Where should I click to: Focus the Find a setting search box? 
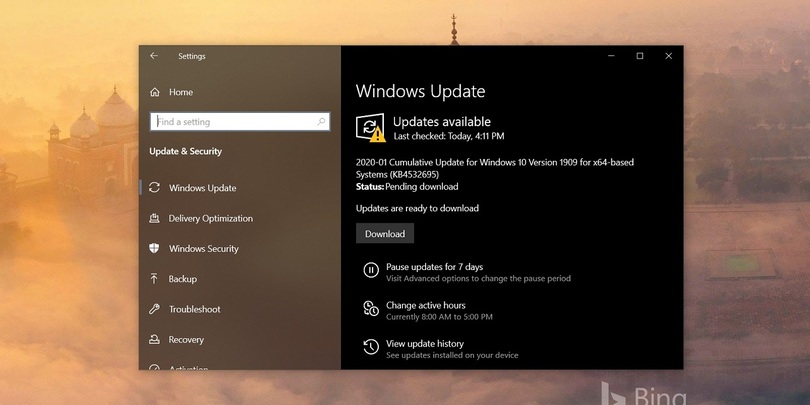click(x=240, y=122)
